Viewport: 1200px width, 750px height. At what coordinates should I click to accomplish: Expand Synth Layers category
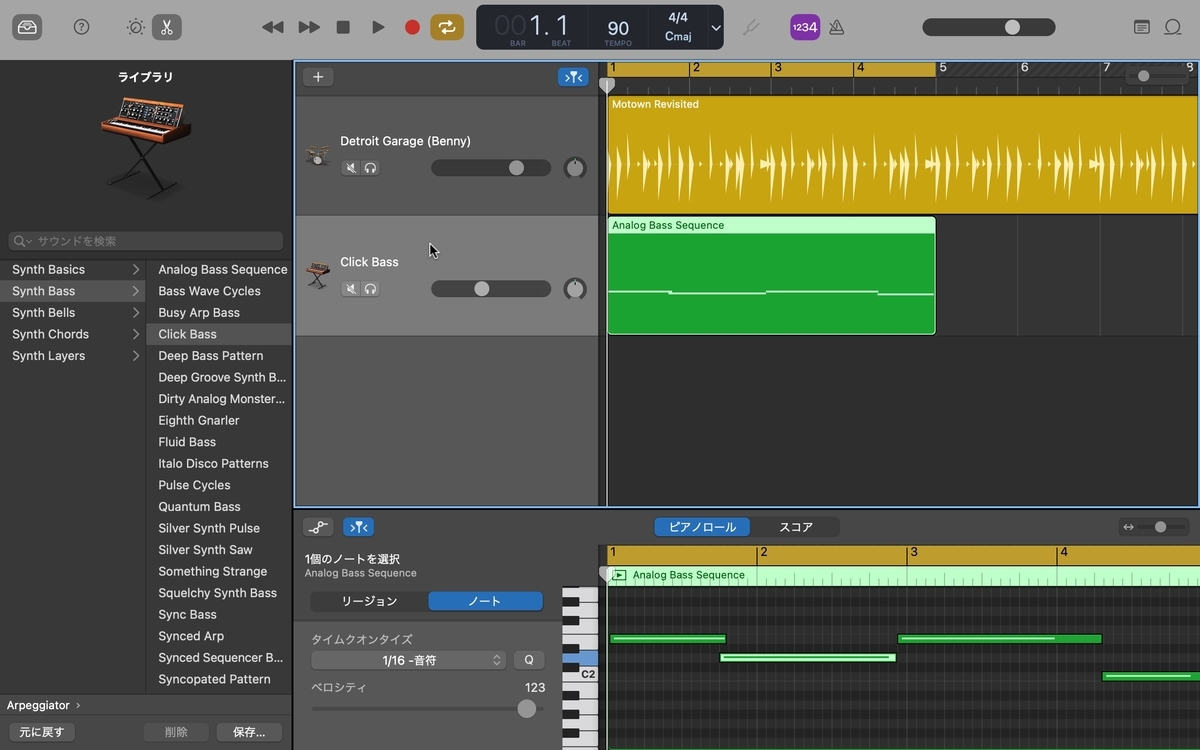tap(136, 356)
